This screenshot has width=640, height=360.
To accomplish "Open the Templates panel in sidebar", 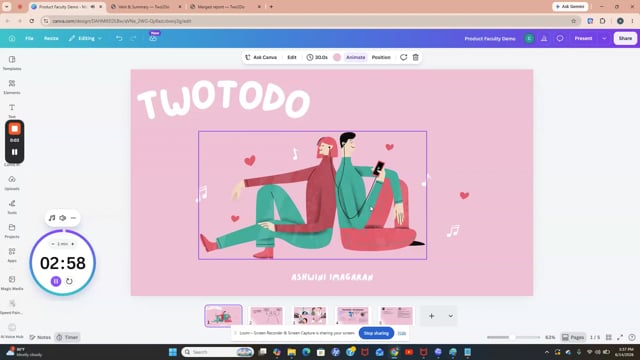I will tap(12, 62).
